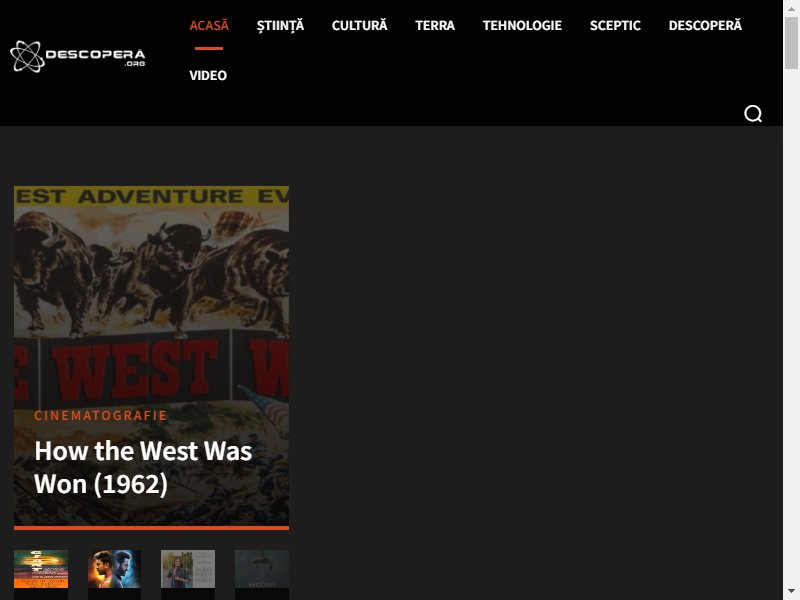This screenshot has height=600, width=800.
Task: Go to the Știință section
Action: [280, 26]
